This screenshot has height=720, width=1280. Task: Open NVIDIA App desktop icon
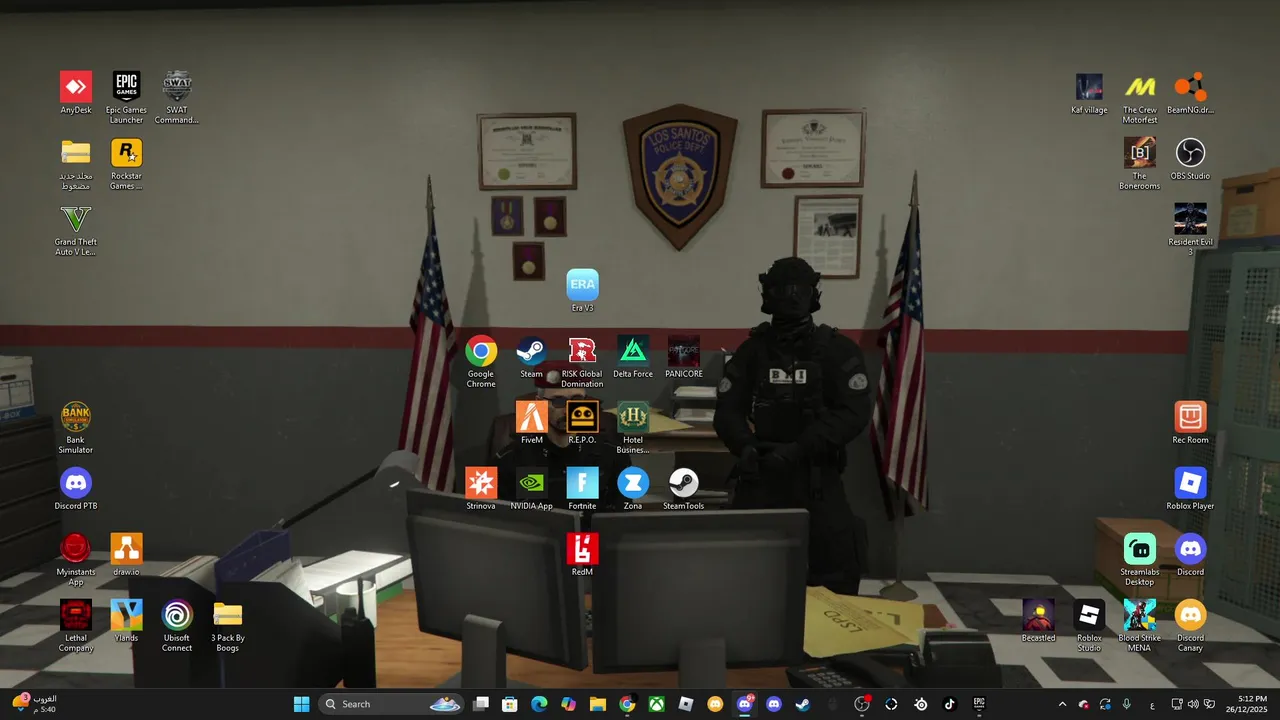click(531, 489)
